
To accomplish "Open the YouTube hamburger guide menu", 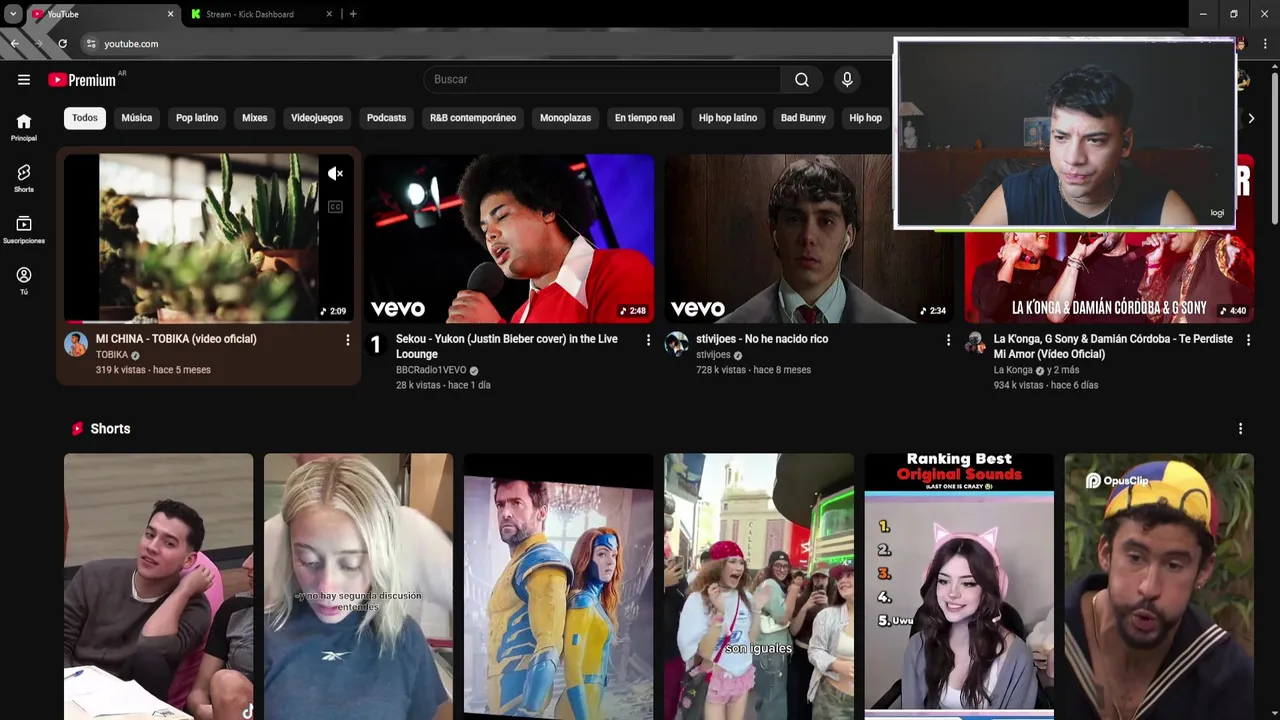I will 24,80.
